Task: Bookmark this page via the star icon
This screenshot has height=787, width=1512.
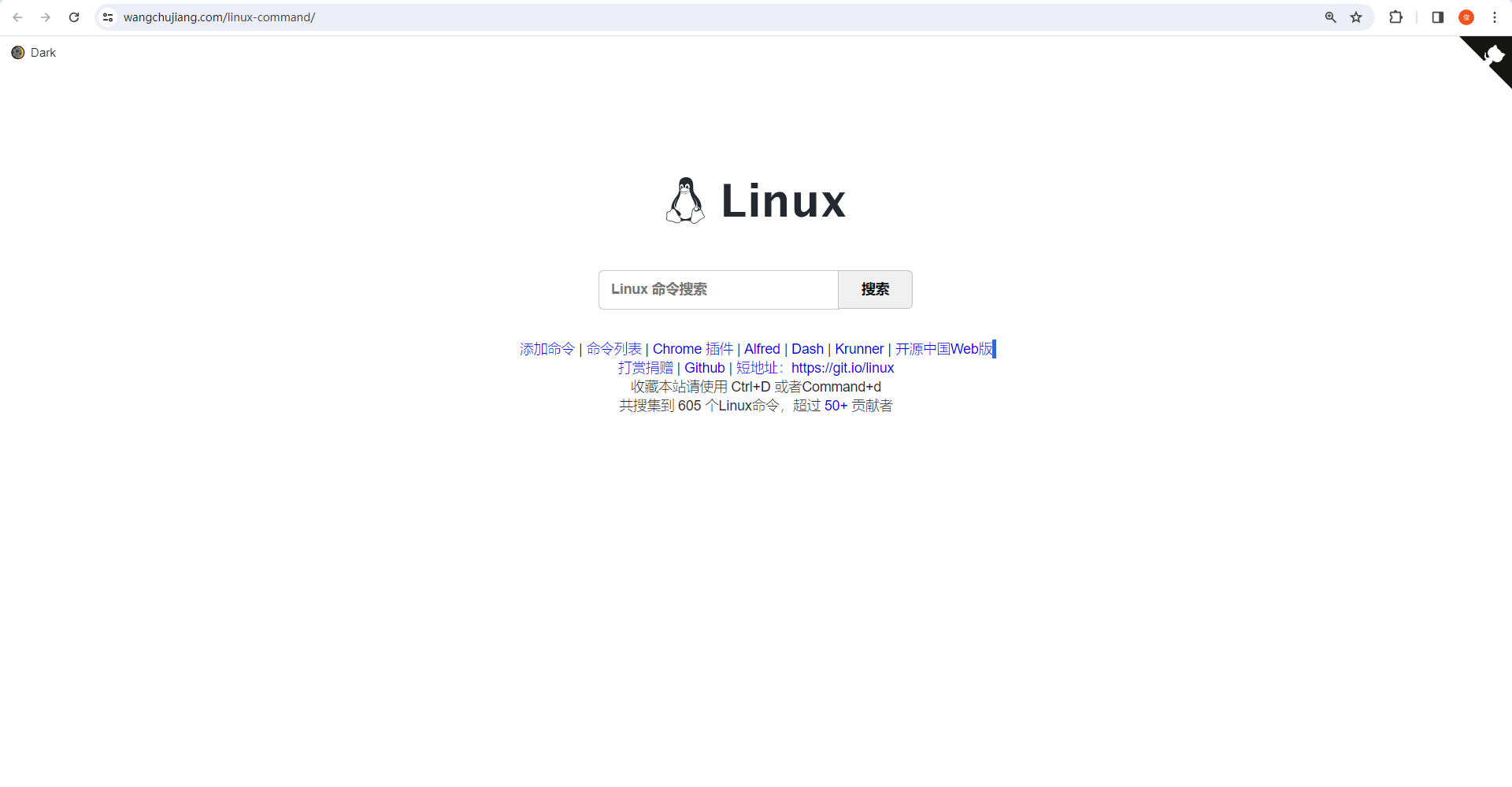Action: tap(1356, 17)
